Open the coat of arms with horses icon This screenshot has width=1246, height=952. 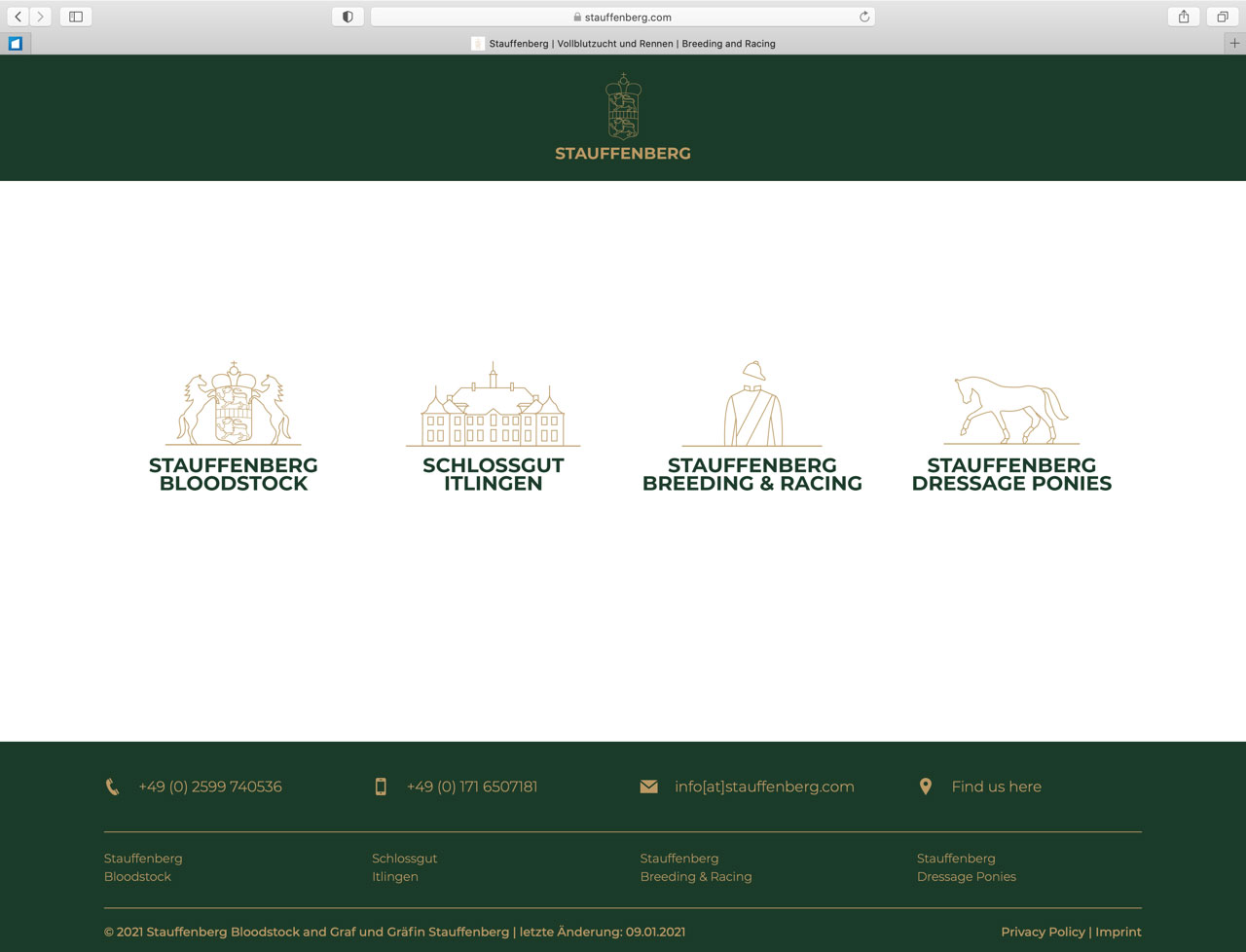pyautogui.click(x=234, y=403)
